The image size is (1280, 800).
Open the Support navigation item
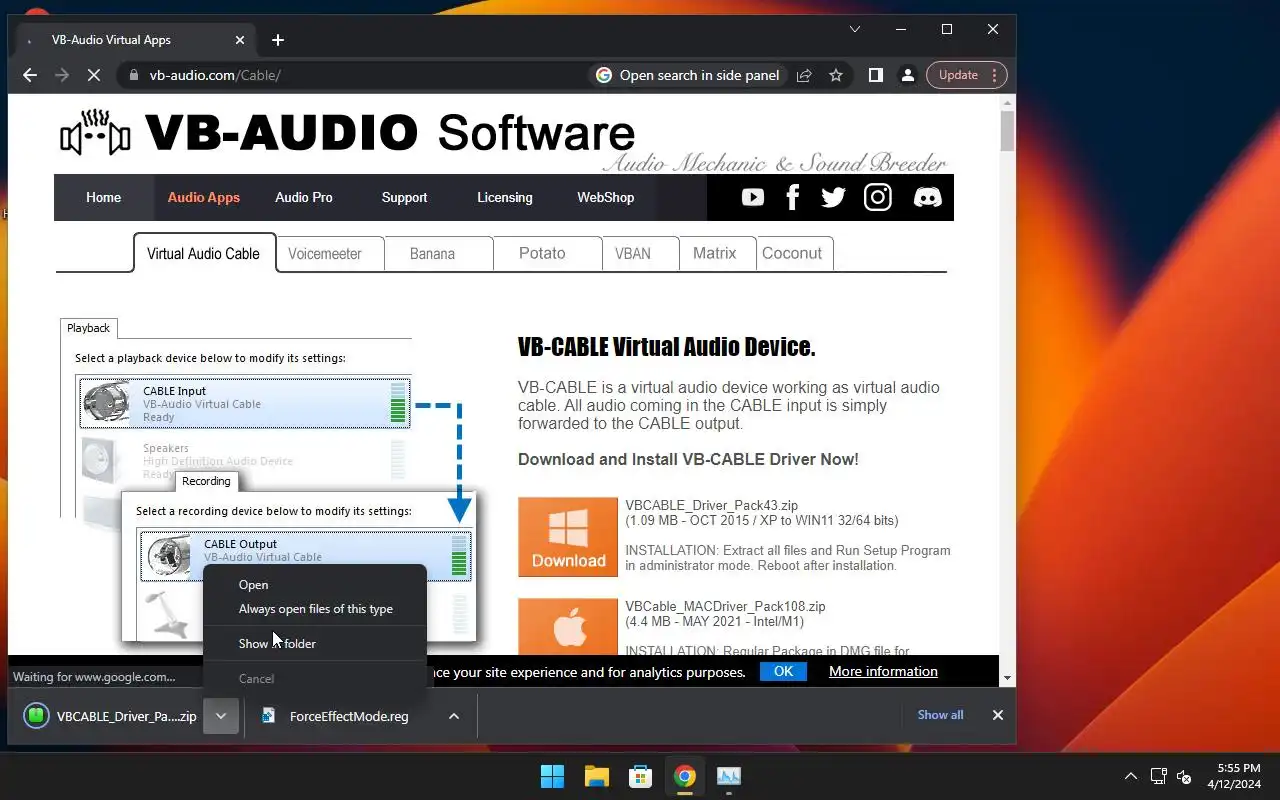(x=404, y=197)
